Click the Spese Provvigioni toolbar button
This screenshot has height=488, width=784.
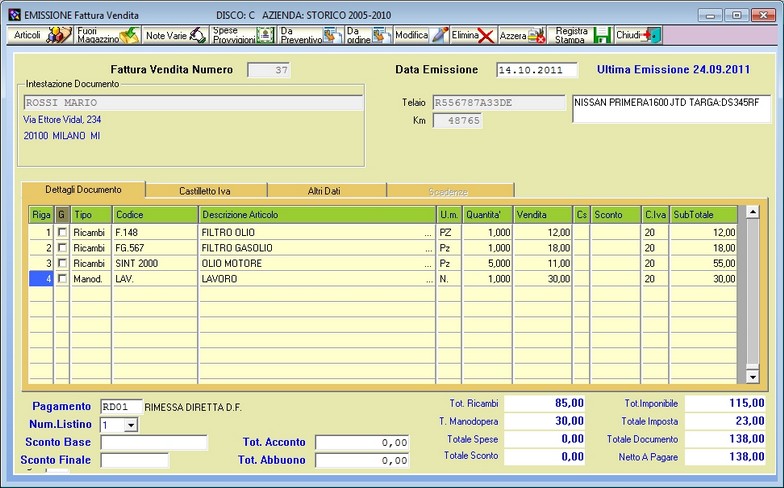242,36
